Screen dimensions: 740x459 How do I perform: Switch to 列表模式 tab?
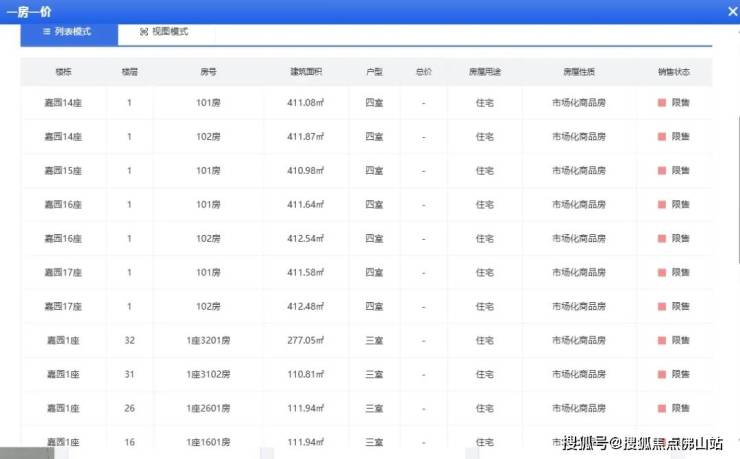(x=69, y=34)
